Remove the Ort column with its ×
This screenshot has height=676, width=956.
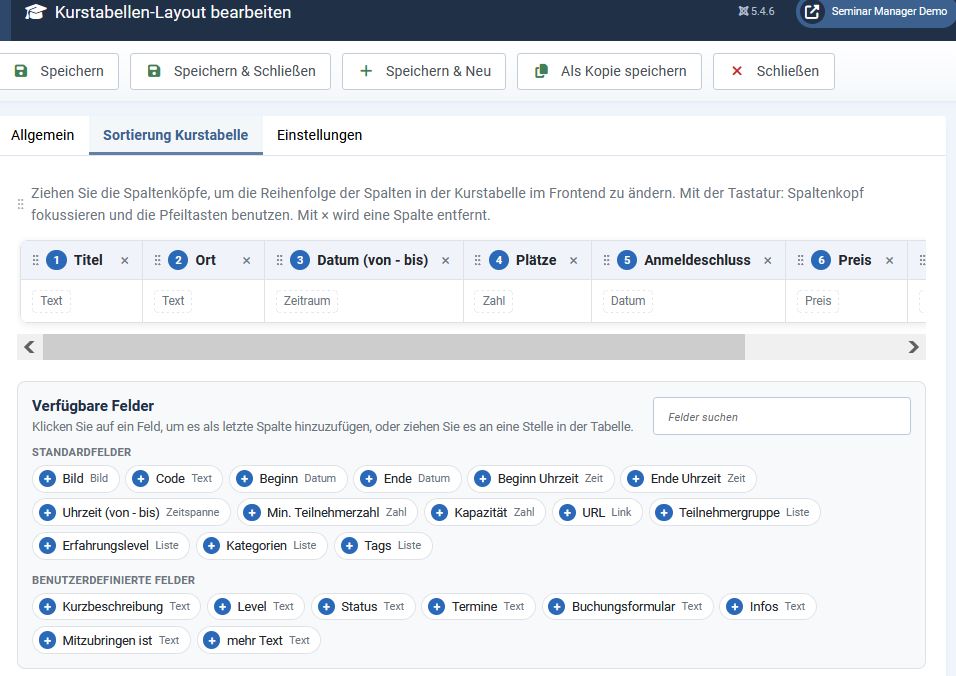click(x=246, y=261)
